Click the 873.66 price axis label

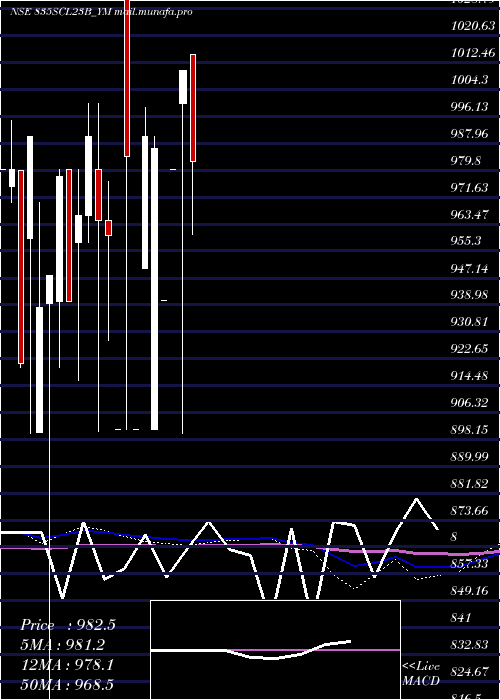pyautogui.click(x=470, y=511)
